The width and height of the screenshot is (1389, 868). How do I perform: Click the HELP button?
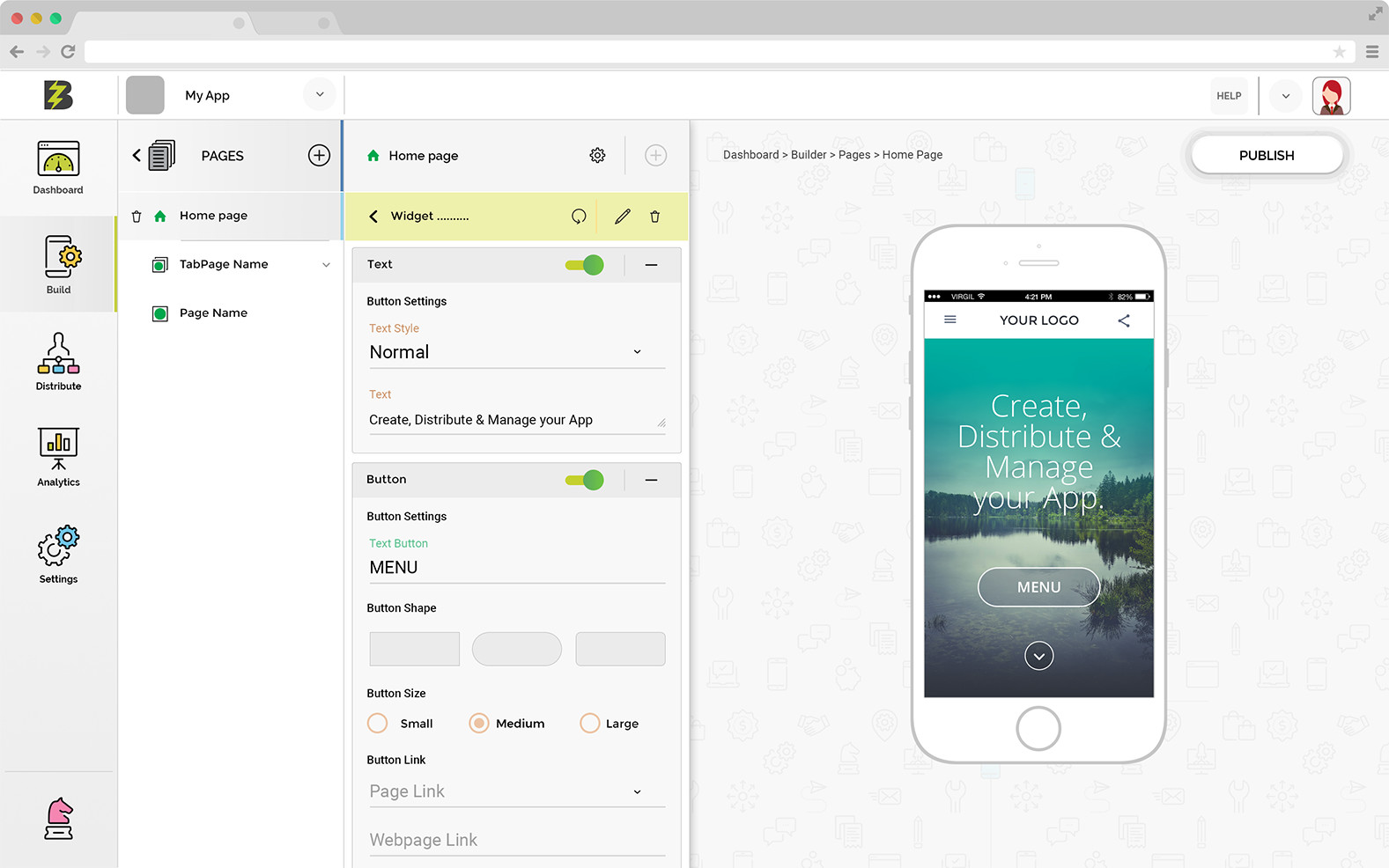pyautogui.click(x=1229, y=96)
